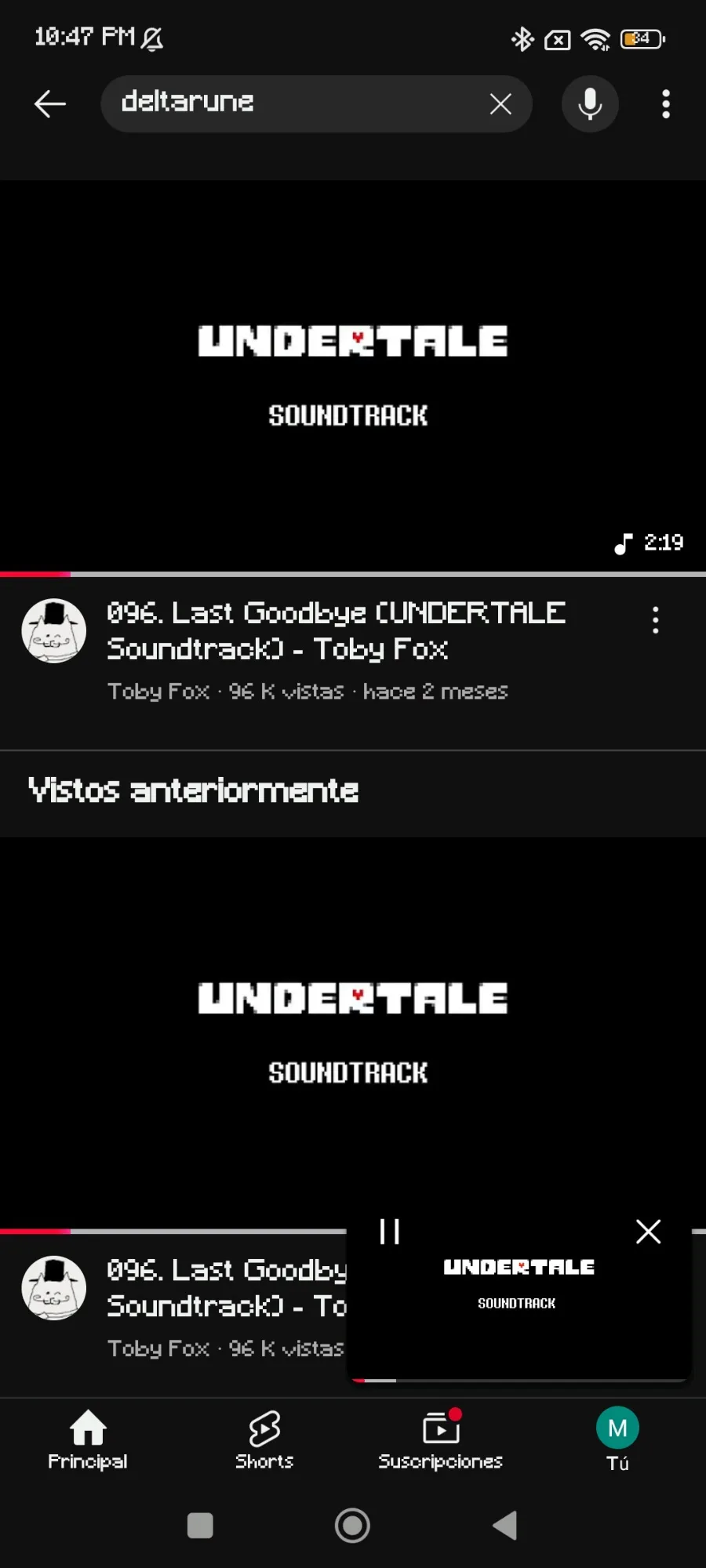706x1568 pixels.
Task: Click in the deltarune search field
Action: point(298,103)
